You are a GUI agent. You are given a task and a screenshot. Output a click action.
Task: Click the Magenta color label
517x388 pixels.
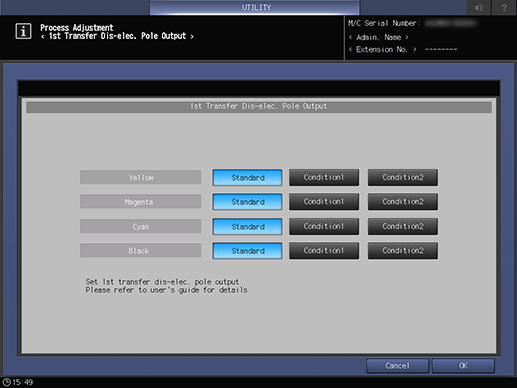click(141, 202)
